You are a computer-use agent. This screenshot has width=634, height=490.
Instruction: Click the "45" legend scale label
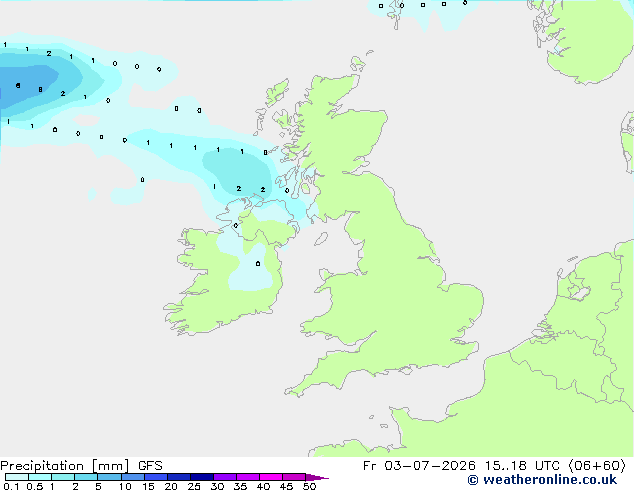coord(286,486)
